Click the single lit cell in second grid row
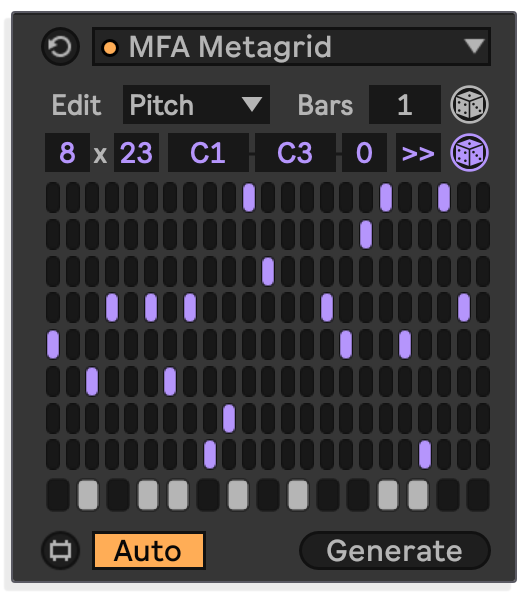This screenshot has height=594, width=528. (366, 234)
